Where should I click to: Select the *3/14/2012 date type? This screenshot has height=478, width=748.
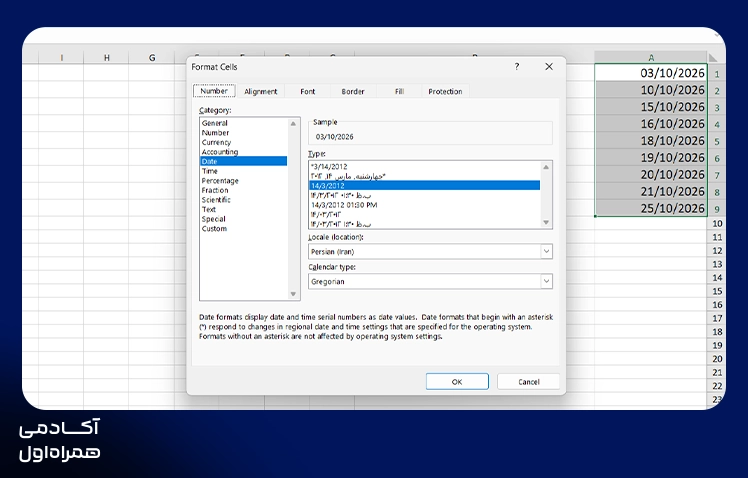425,166
